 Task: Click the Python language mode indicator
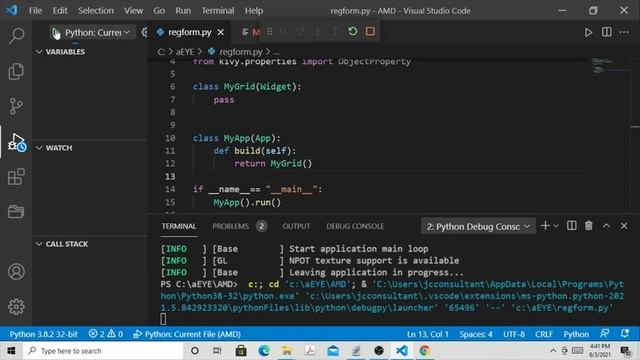[576, 334]
